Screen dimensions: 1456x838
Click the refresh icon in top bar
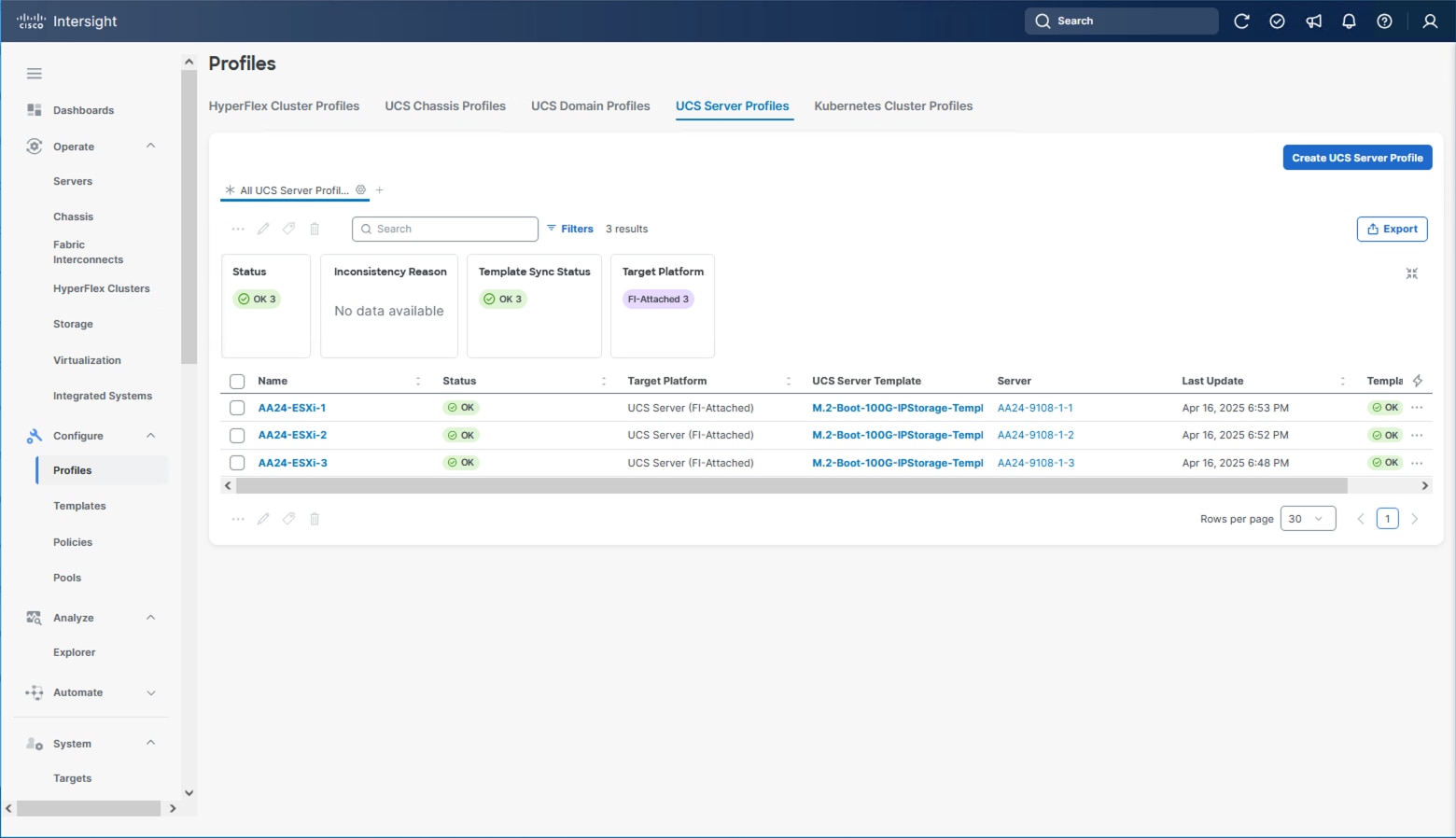point(1241,21)
